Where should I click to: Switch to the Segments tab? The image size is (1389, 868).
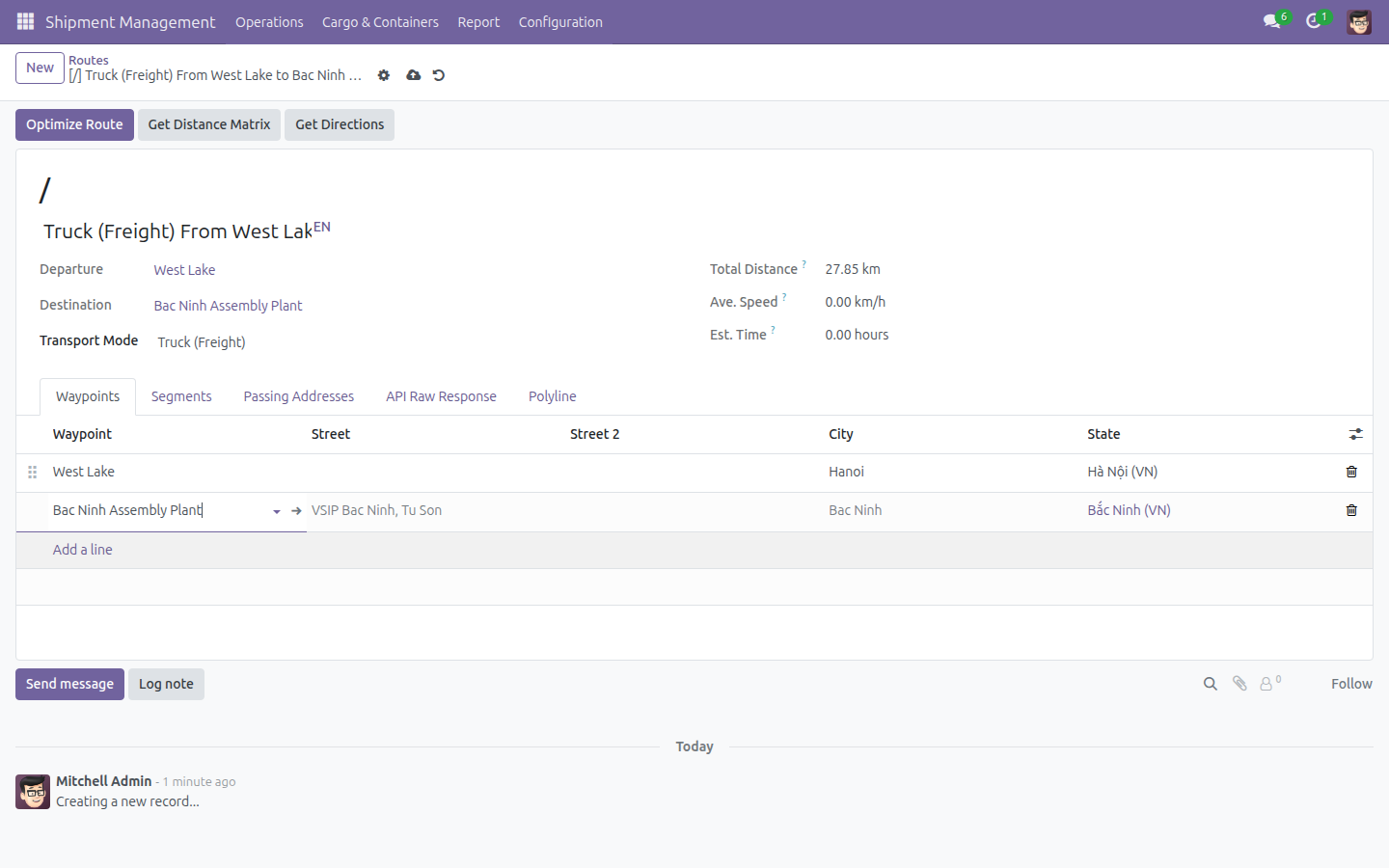(x=181, y=396)
